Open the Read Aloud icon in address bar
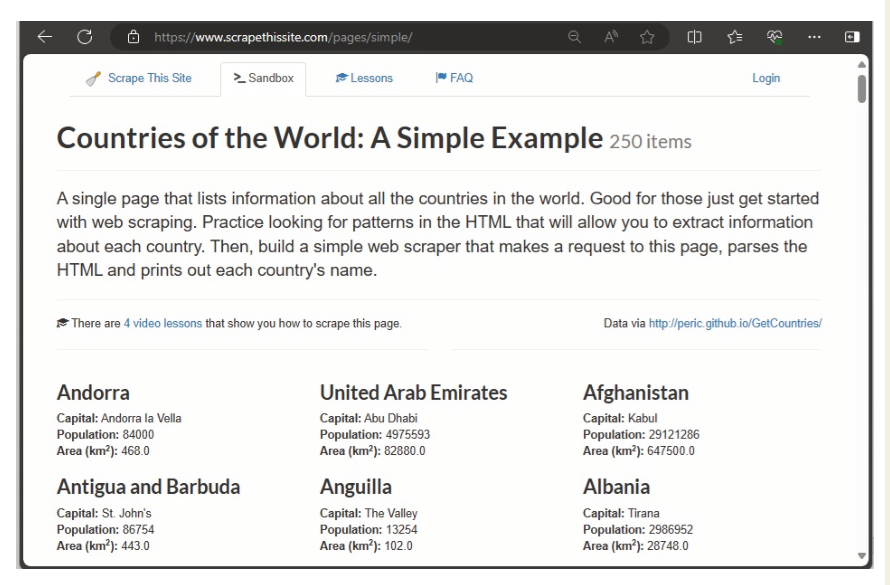This screenshot has width=890, height=585. [x=611, y=37]
